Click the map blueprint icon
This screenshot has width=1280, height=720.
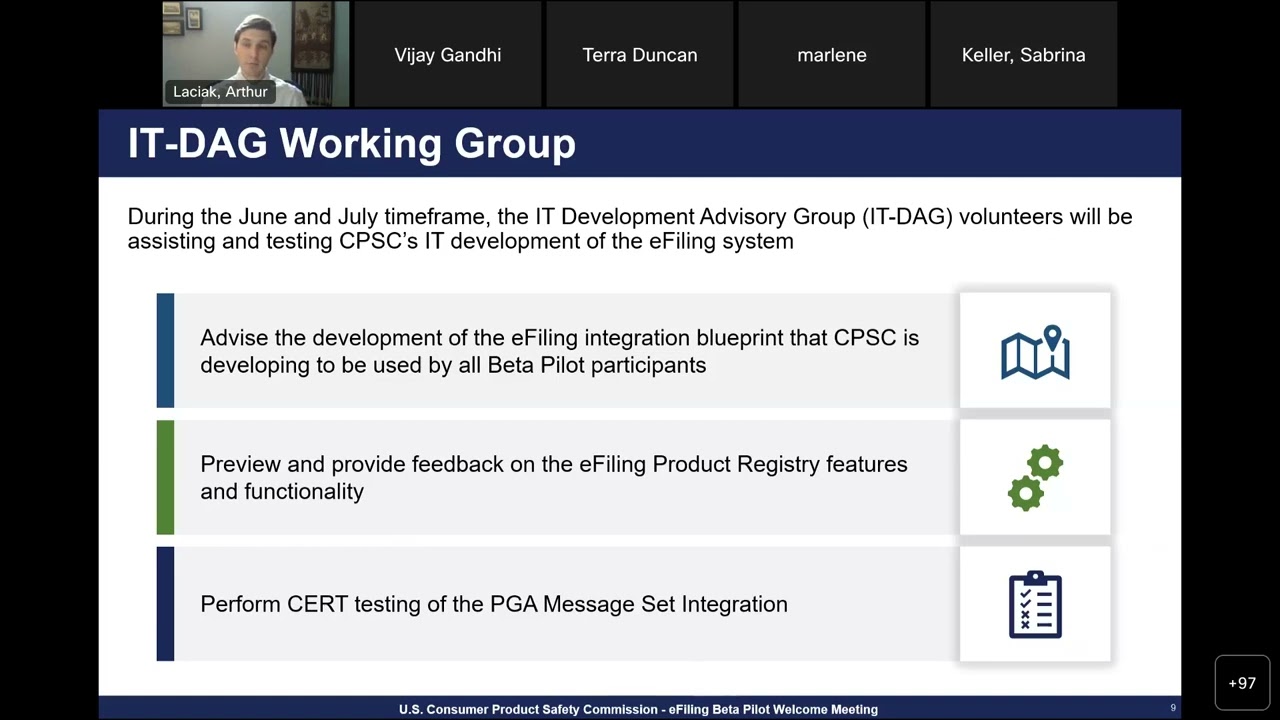click(x=1035, y=352)
